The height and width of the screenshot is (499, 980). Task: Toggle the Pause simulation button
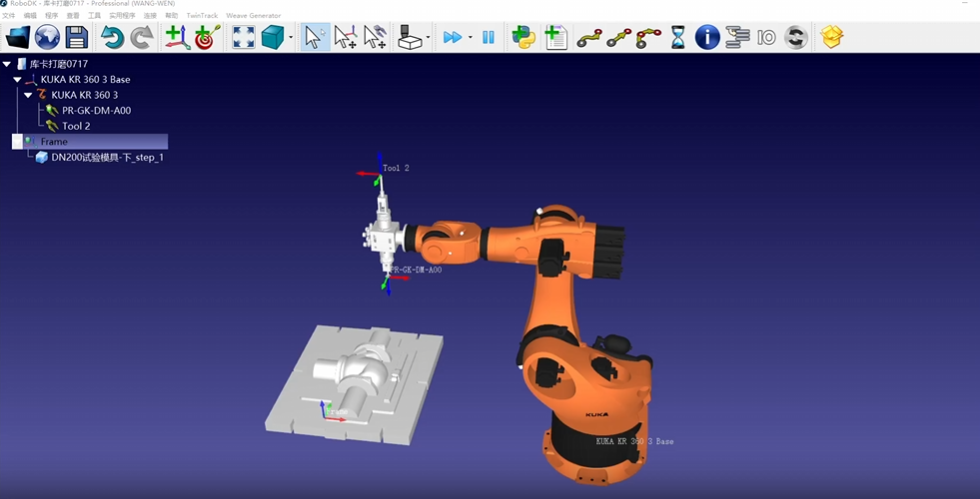click(x=488, y=38)
